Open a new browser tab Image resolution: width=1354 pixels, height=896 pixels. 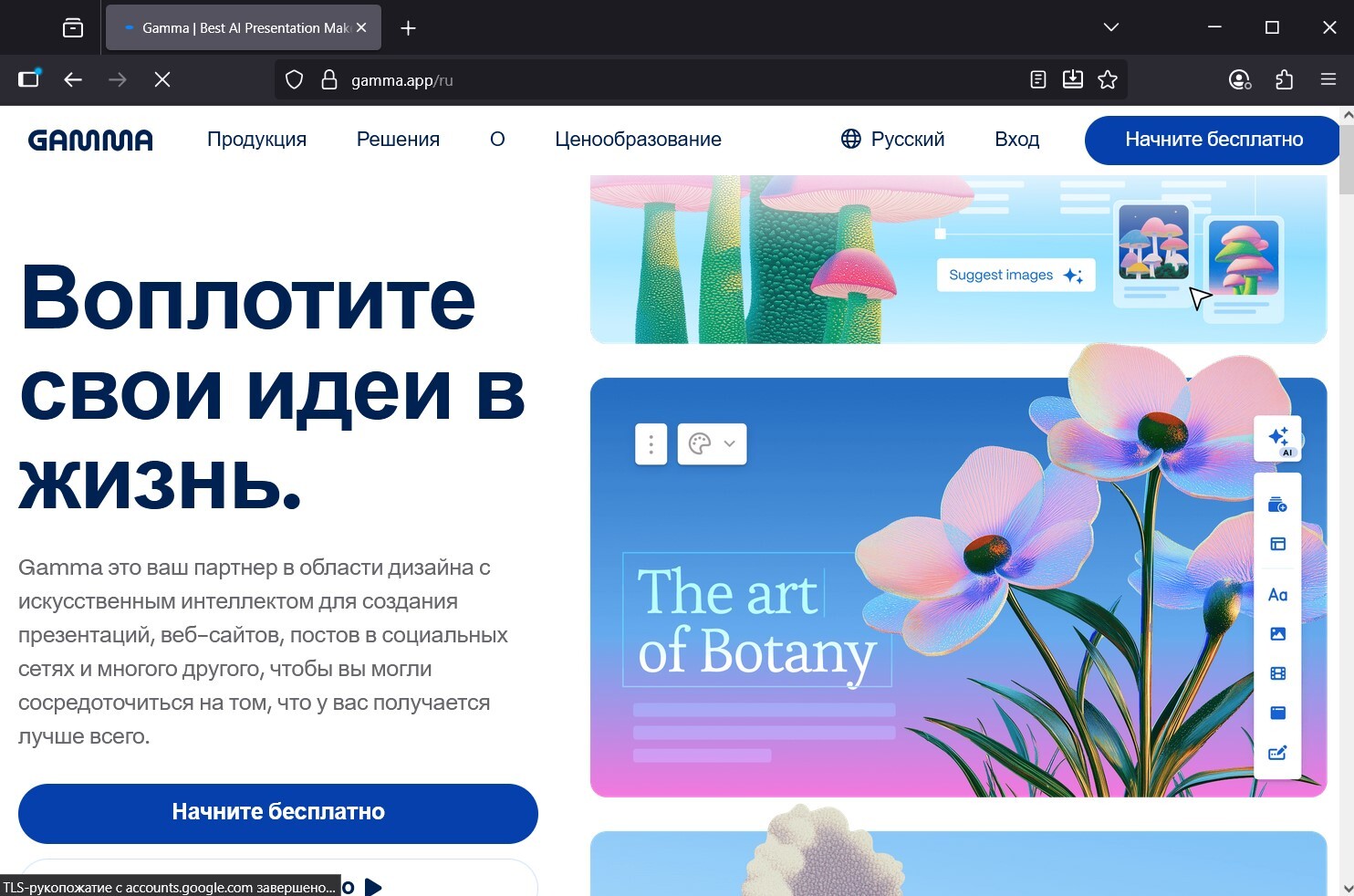(x=408, y=28)
